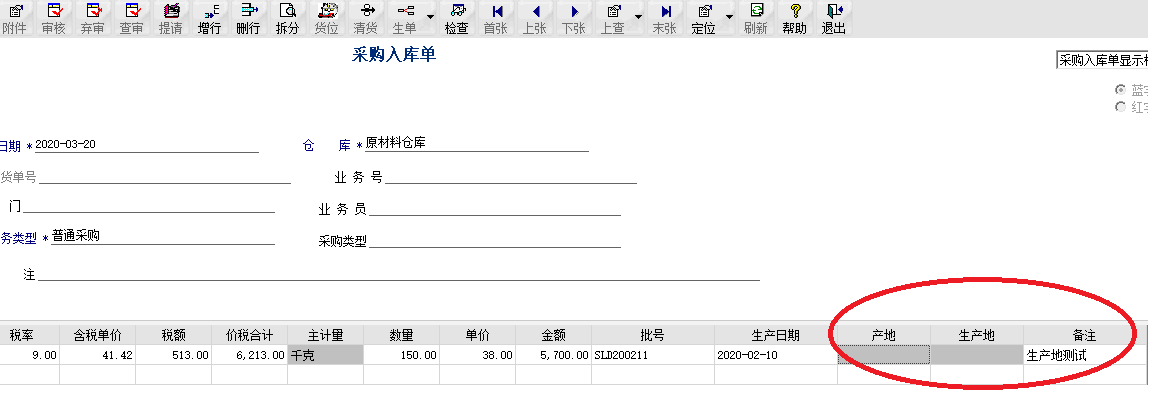Click the 退出 exit icon

(x=834, y=18)
